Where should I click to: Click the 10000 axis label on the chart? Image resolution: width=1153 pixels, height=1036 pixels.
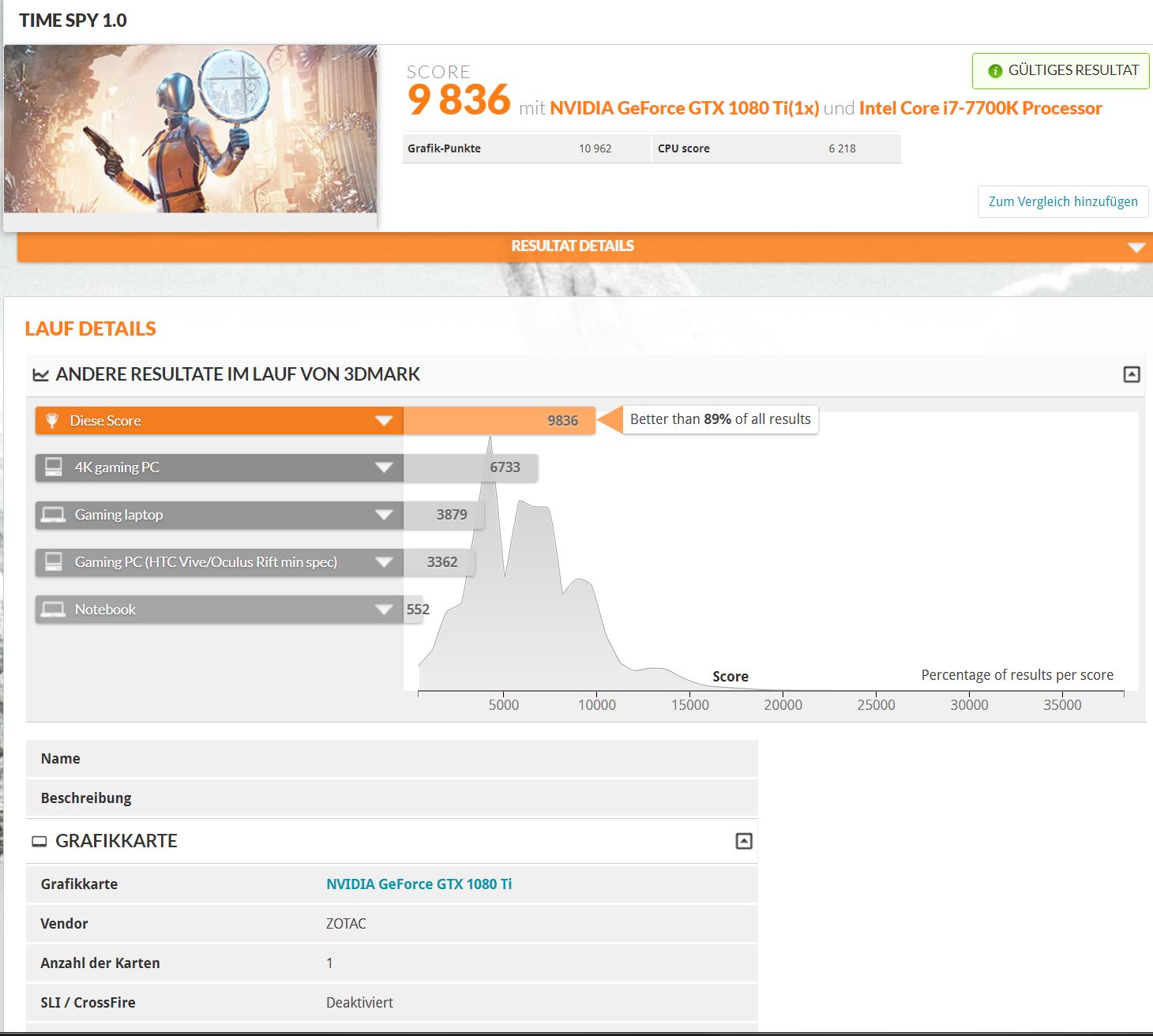(x=597, y=705)
